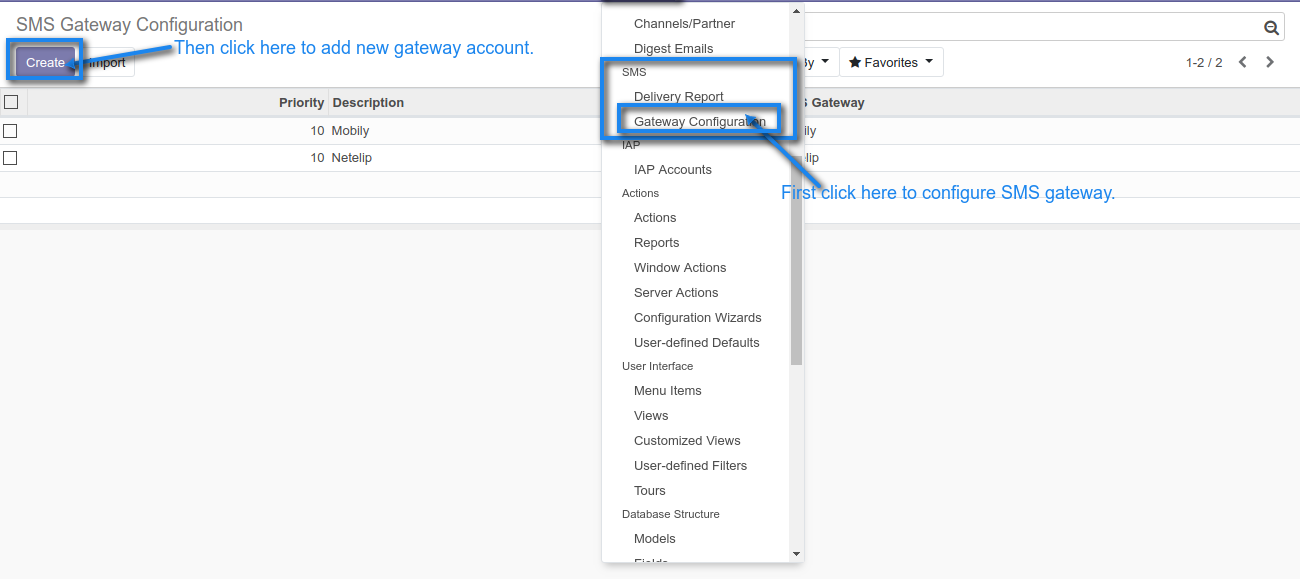Tick the select-all header checkbox
This screenshot has width=1300, height=579.
11,102
